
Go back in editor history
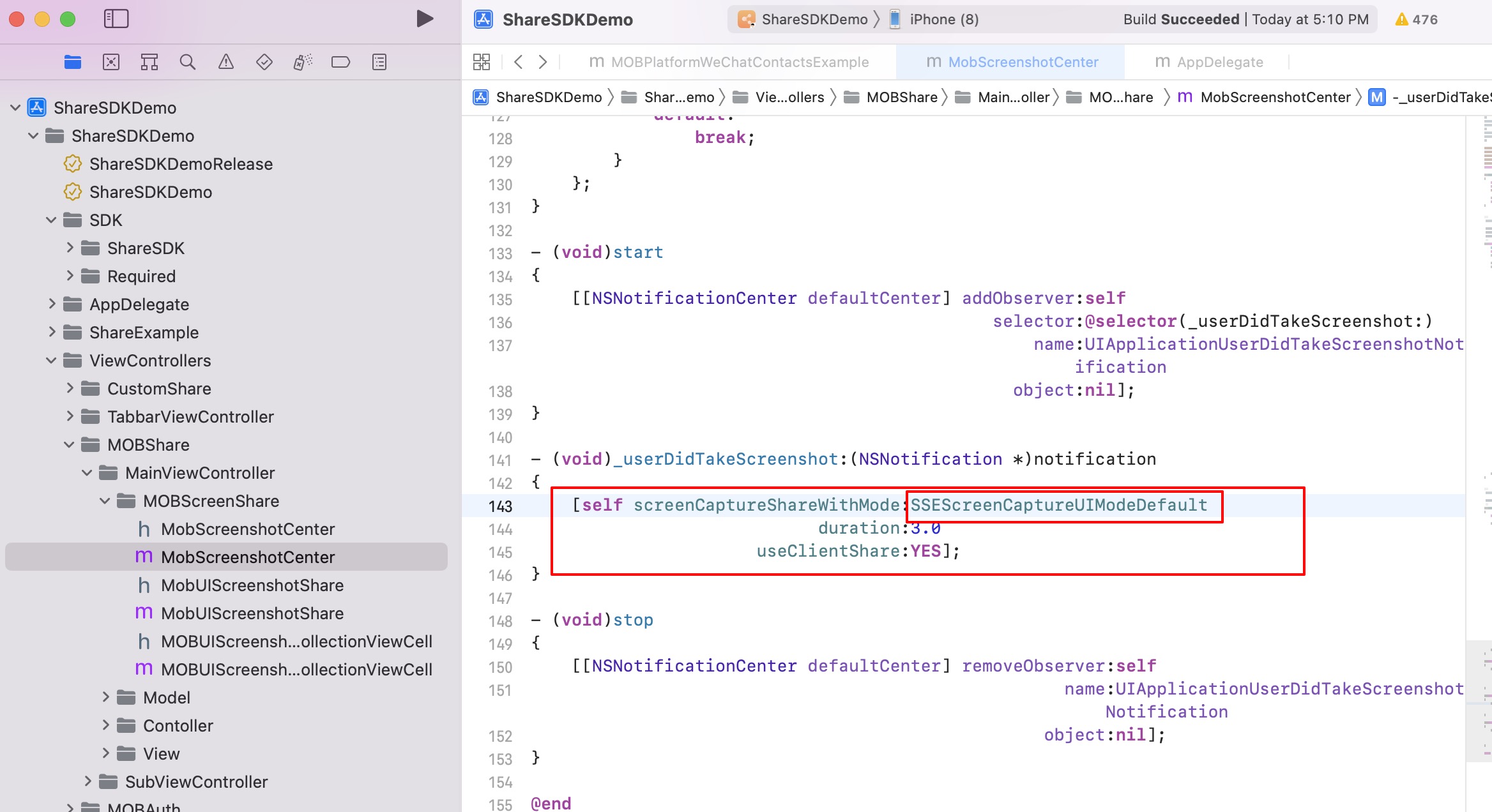(519, 62)
